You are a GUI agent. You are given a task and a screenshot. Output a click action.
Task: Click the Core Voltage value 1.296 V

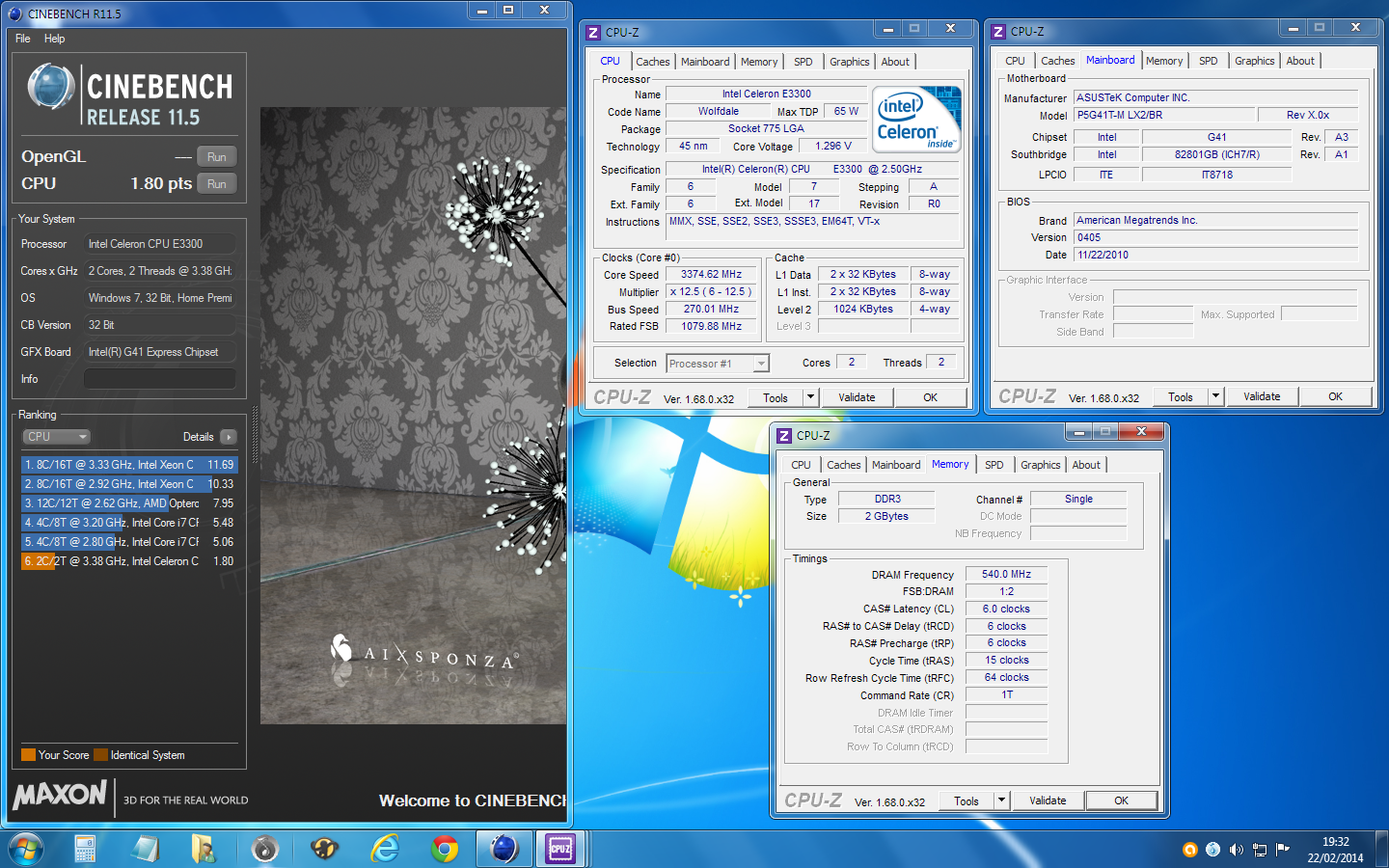833,146
